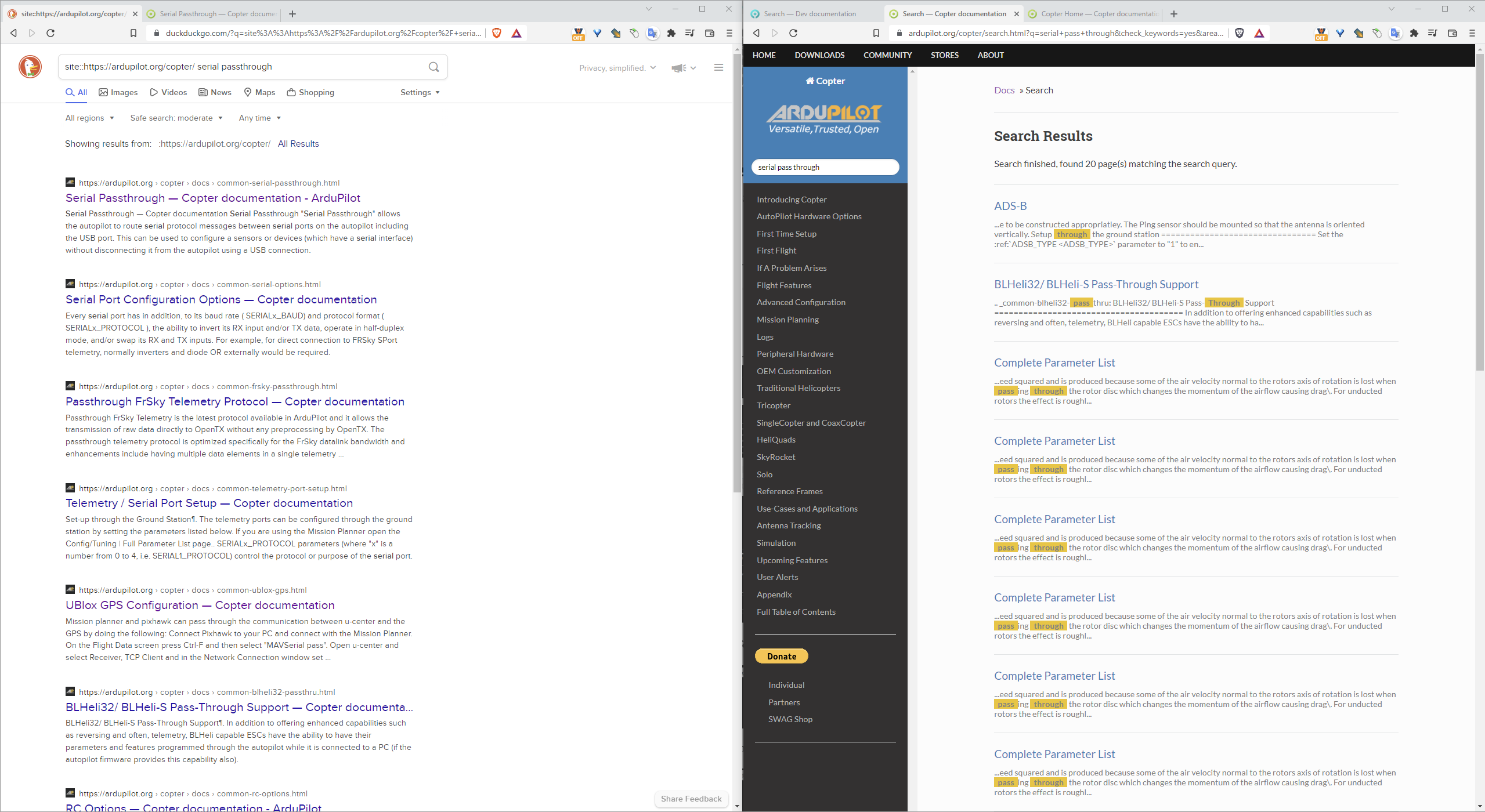This screenshot has height=812, width=1485.
Task: Click the DuckDuckGo logo
Action: pyautogui.click(x=30, y=67)
